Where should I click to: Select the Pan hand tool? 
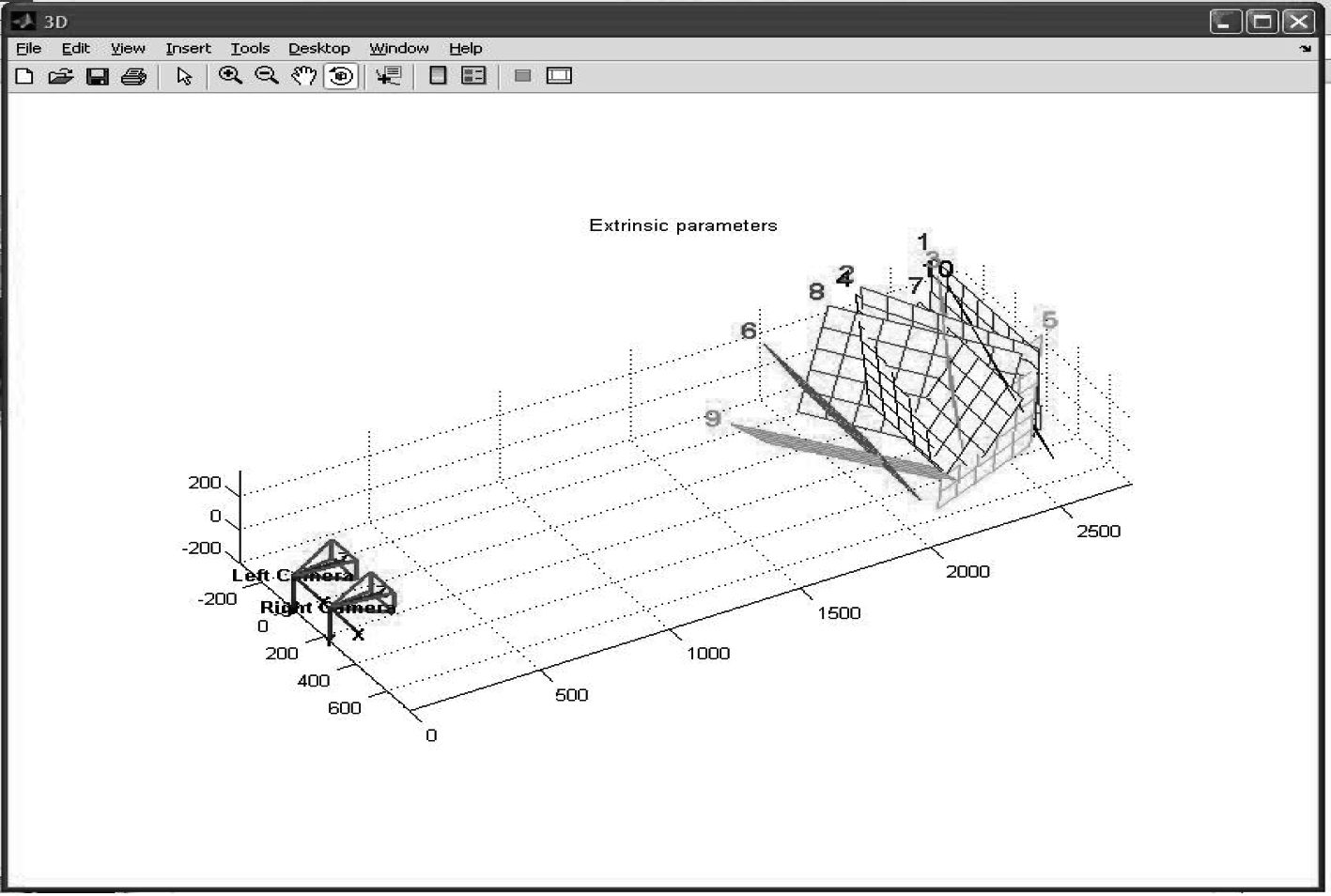pyautogui.click(x=303, y=76)
